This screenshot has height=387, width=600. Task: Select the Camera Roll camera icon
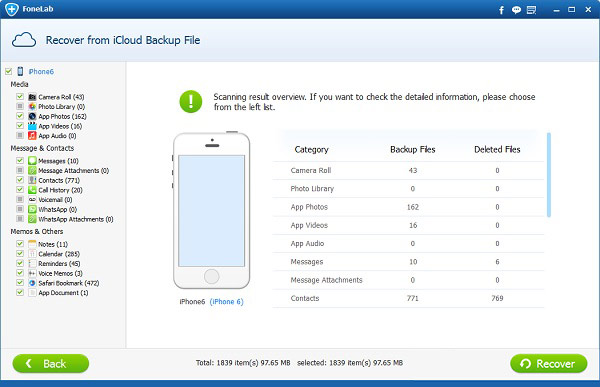click(33, 97)
